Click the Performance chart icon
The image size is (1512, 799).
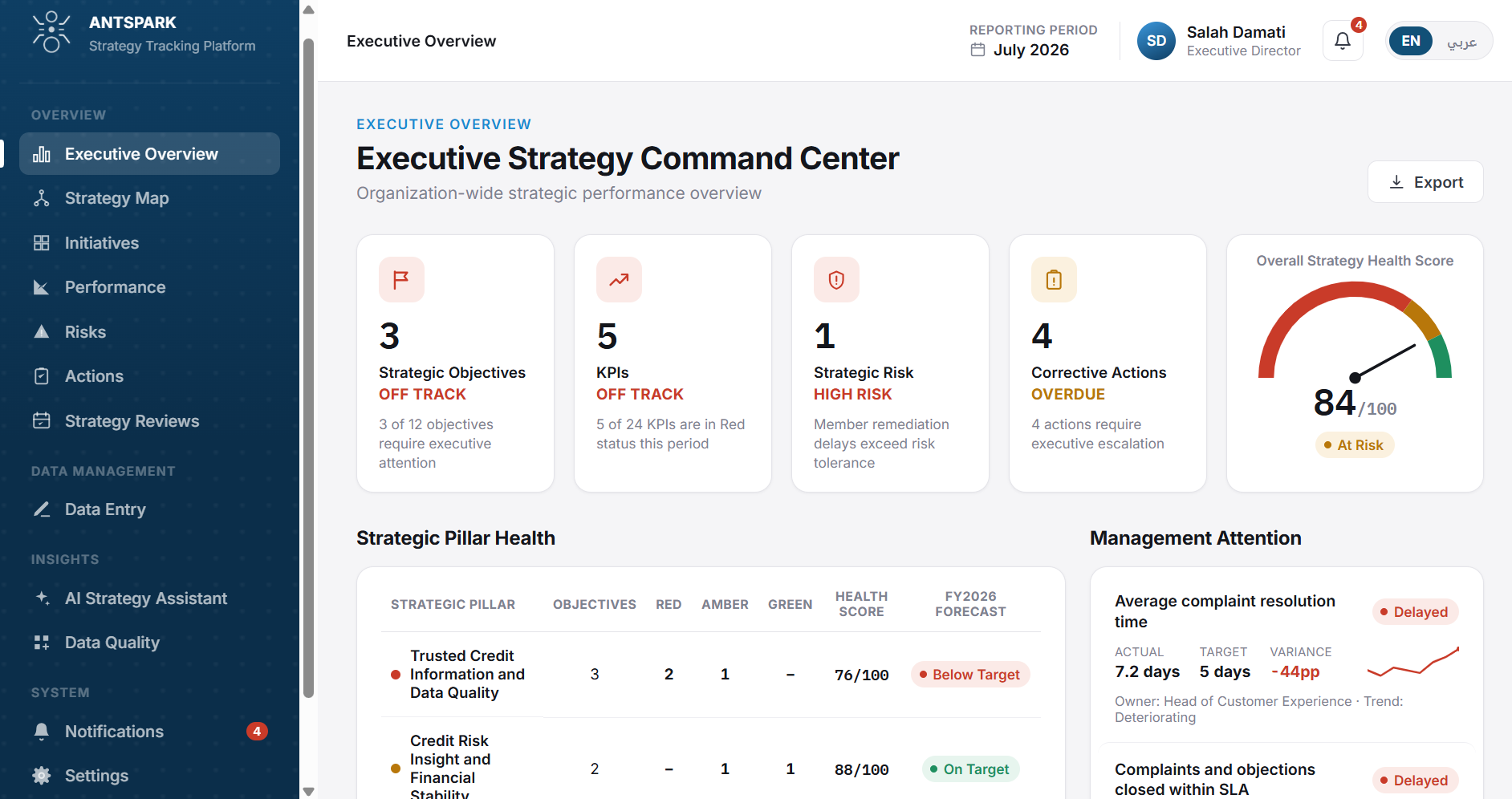[42, 287]
